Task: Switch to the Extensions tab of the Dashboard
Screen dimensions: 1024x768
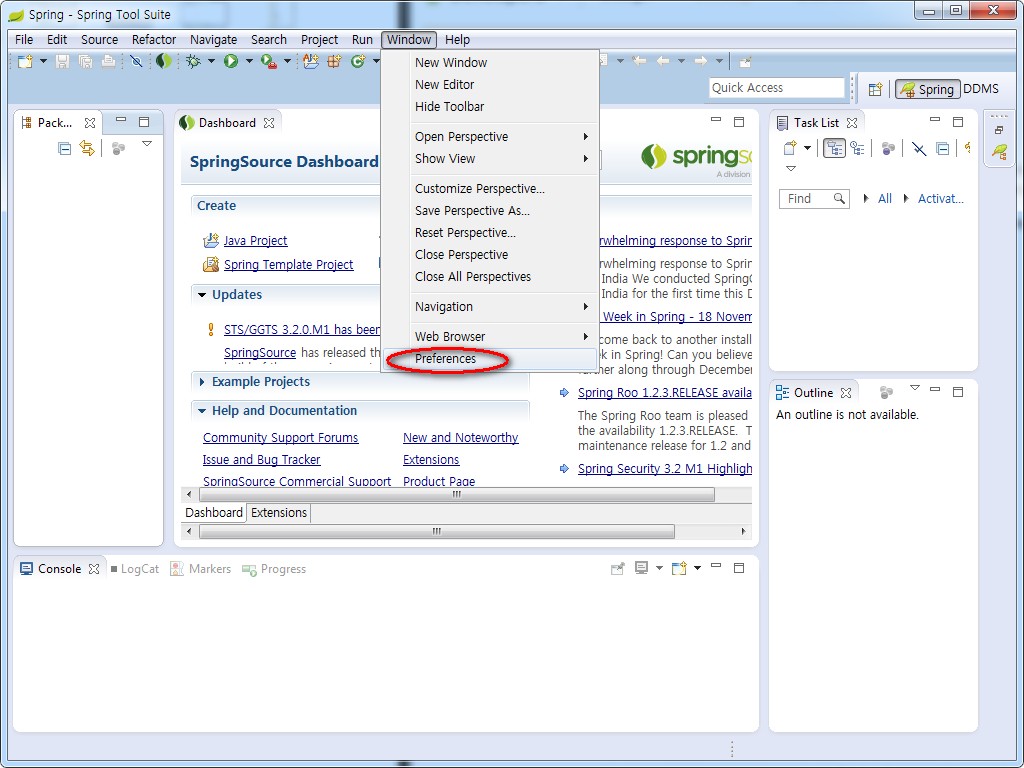Action: pos(279,513)
